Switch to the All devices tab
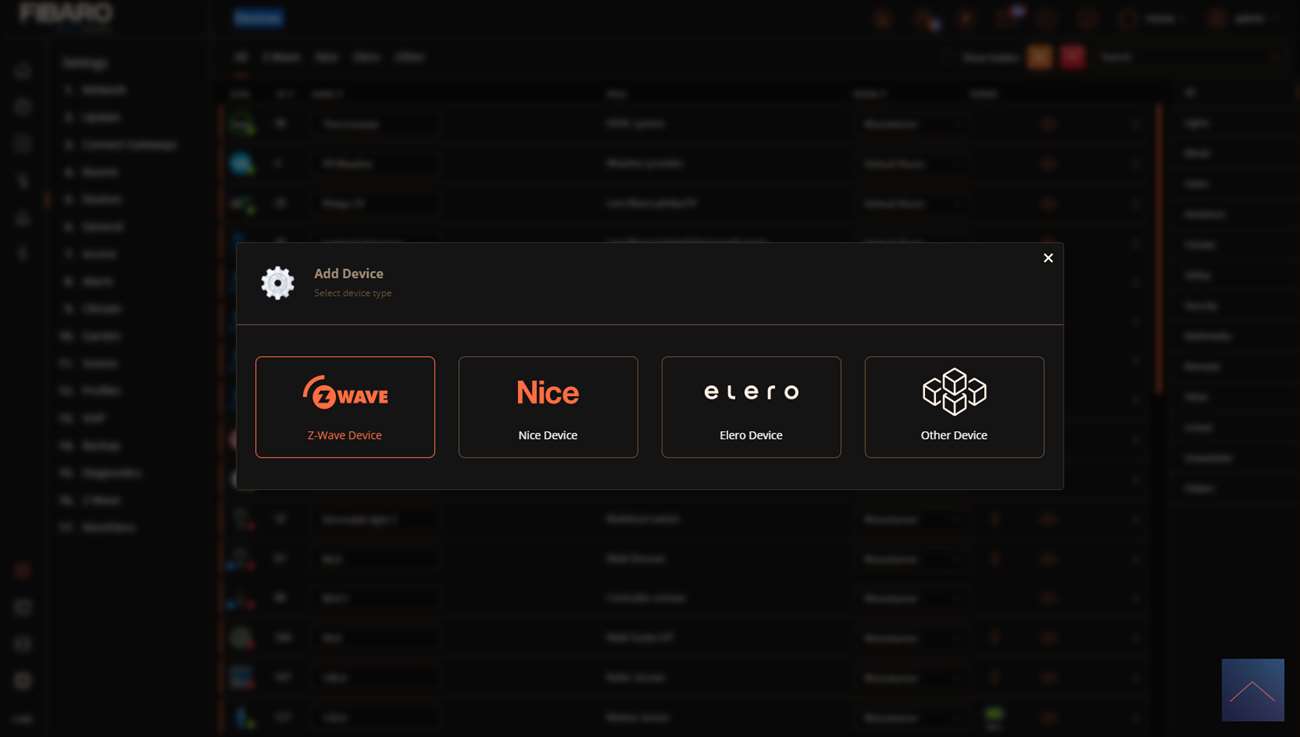This screenshot has height=737, width=1300. [240, 58]
